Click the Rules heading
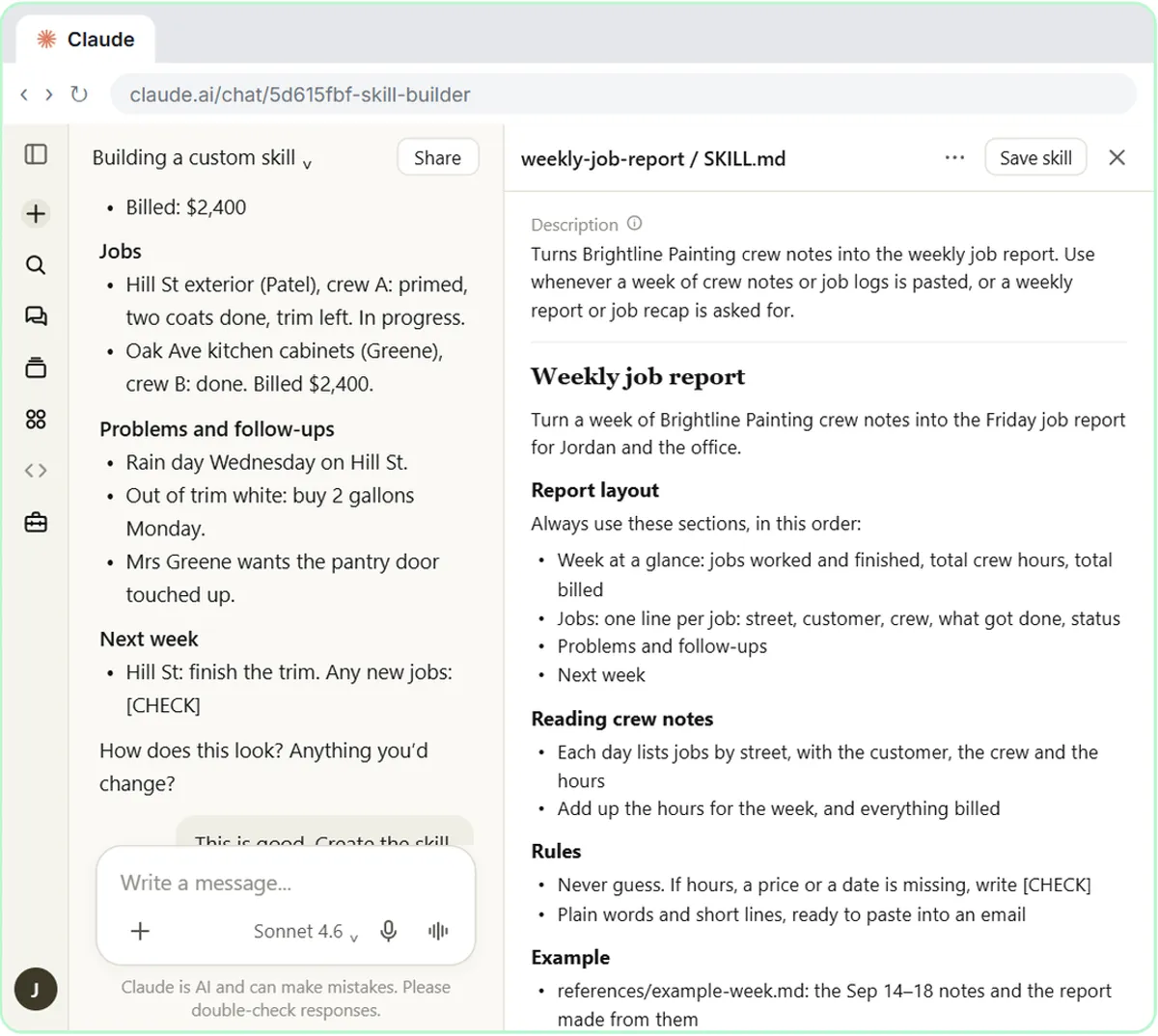The image size is (1158, 1036). click(556, 851)
